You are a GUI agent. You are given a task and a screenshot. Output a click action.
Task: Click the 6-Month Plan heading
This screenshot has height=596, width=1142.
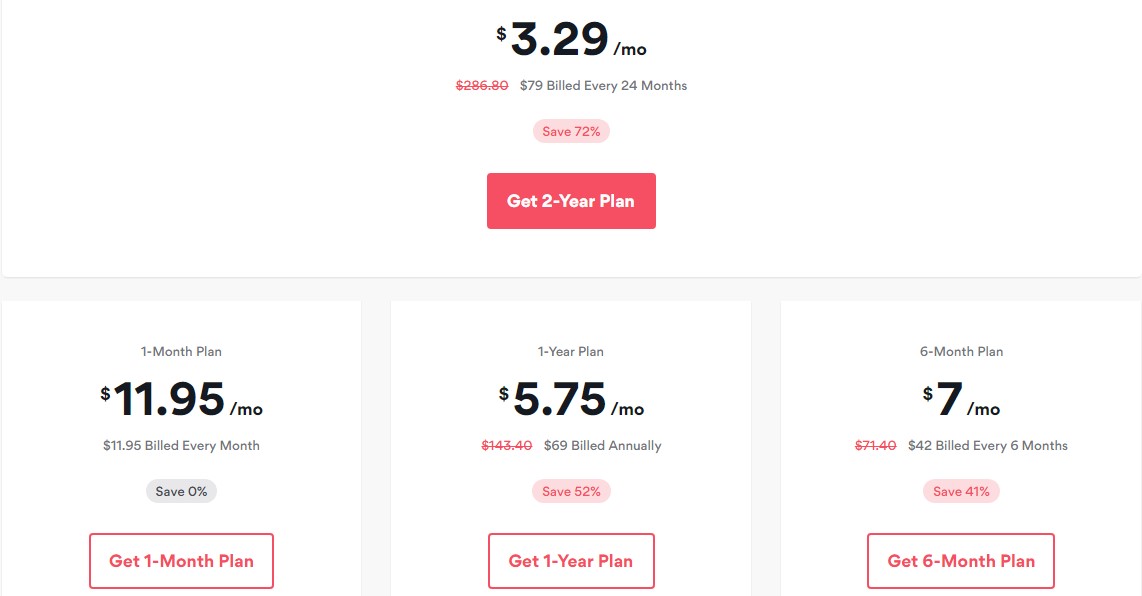coord(961,351)
